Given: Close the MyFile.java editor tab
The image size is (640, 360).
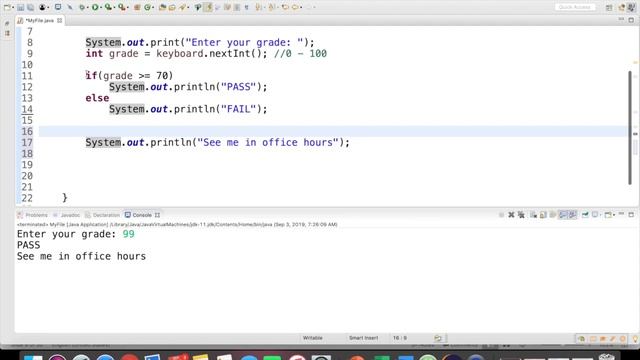Looking at the screenshot, I should pyautogui.click(x=60, y=20).
